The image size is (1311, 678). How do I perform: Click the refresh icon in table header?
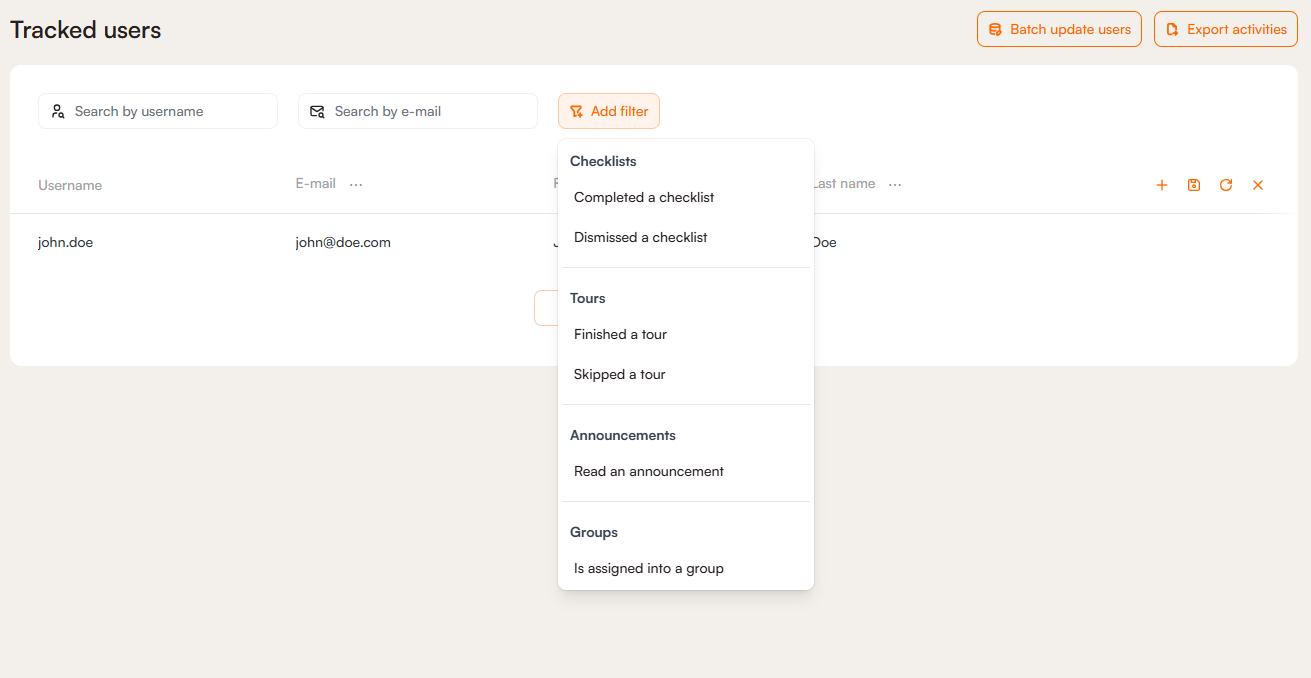(1226, 185)
